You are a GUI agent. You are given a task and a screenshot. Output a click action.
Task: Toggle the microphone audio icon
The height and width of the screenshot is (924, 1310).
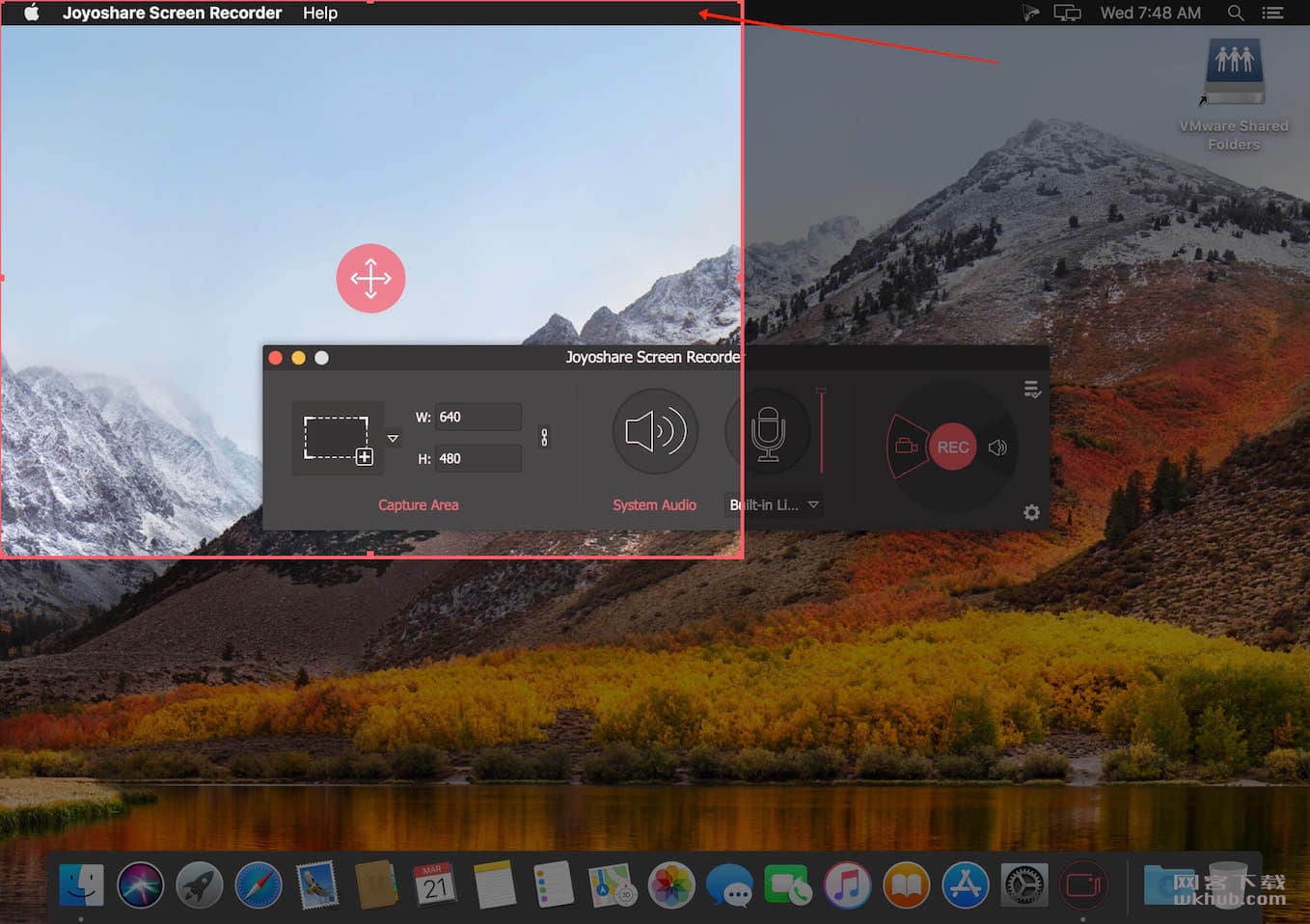point(768,431)
